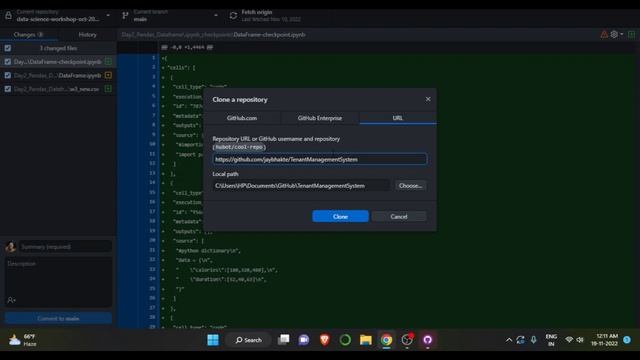The width and height of the screenshot is (640, 360).
Task: Click the green added status icon on DataFrame-checkpoint.ipynb
Action: coord(108,62)
